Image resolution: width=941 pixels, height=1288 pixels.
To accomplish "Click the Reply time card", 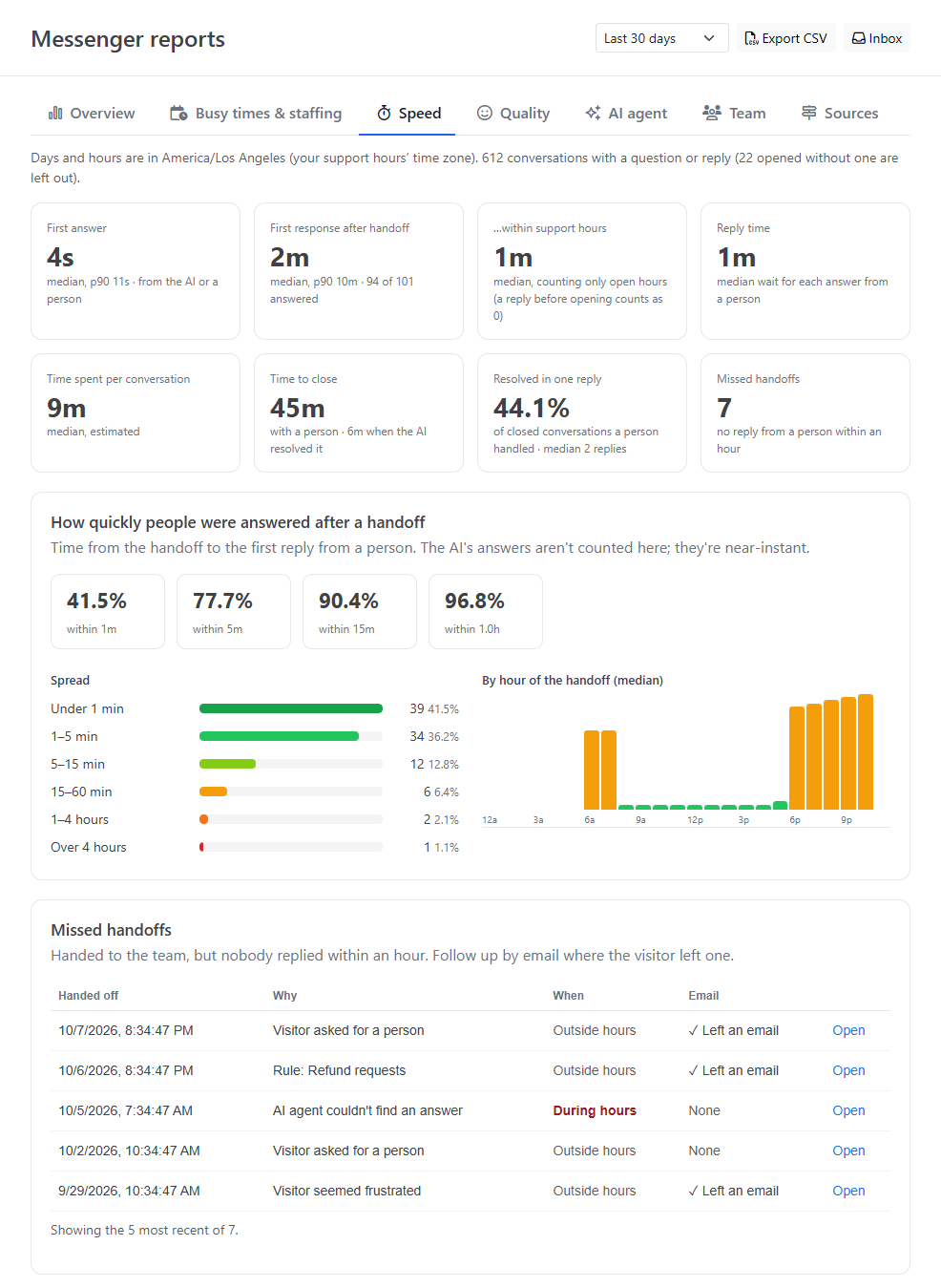I will coord(805,271).
